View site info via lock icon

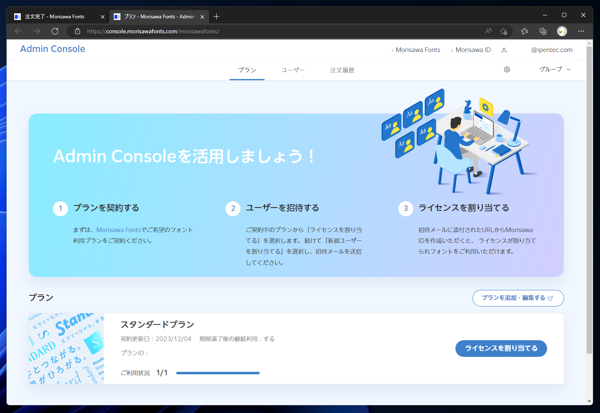point(77,31)
